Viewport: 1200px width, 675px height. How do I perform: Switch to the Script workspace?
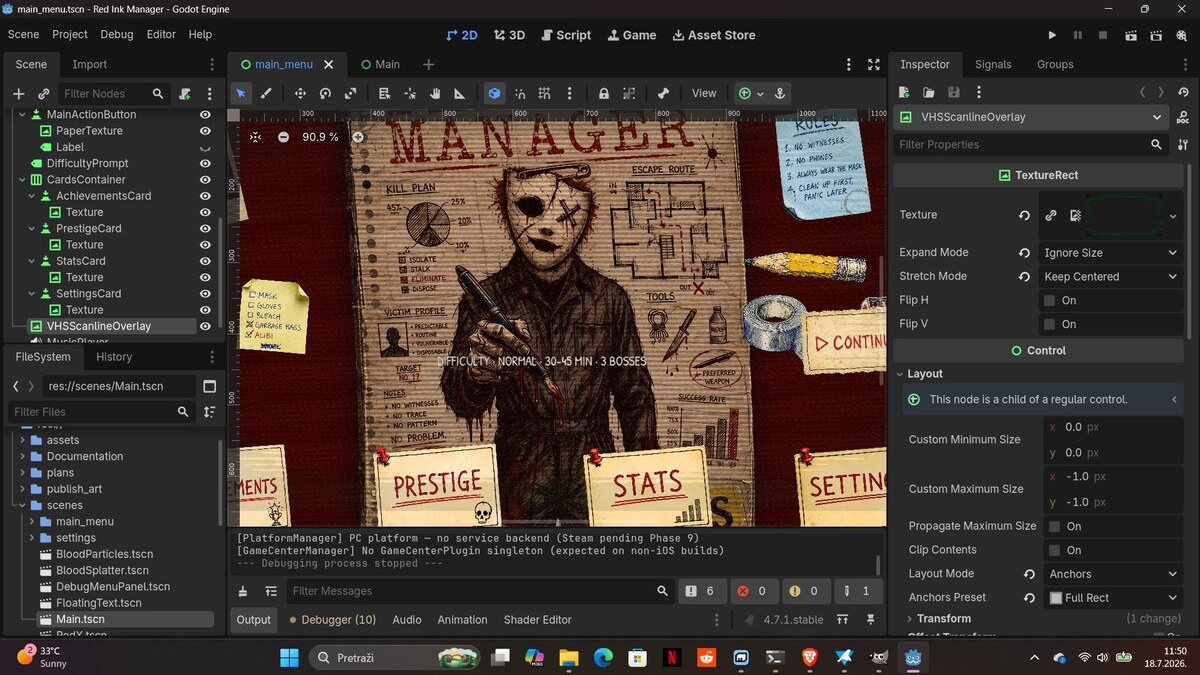566,35
